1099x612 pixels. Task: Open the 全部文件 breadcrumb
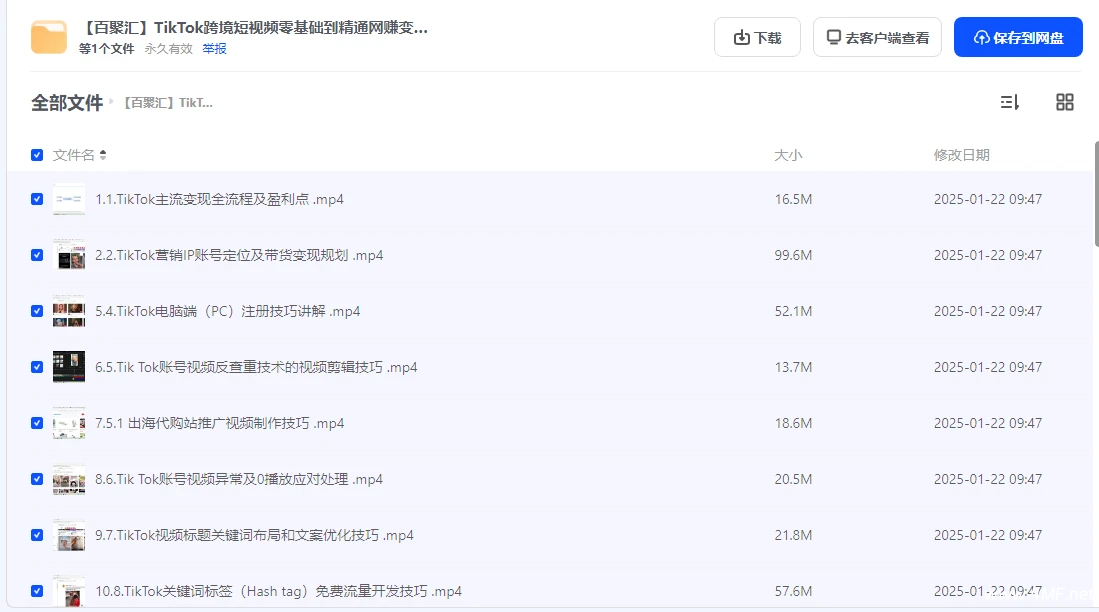(x=67, y=102)
